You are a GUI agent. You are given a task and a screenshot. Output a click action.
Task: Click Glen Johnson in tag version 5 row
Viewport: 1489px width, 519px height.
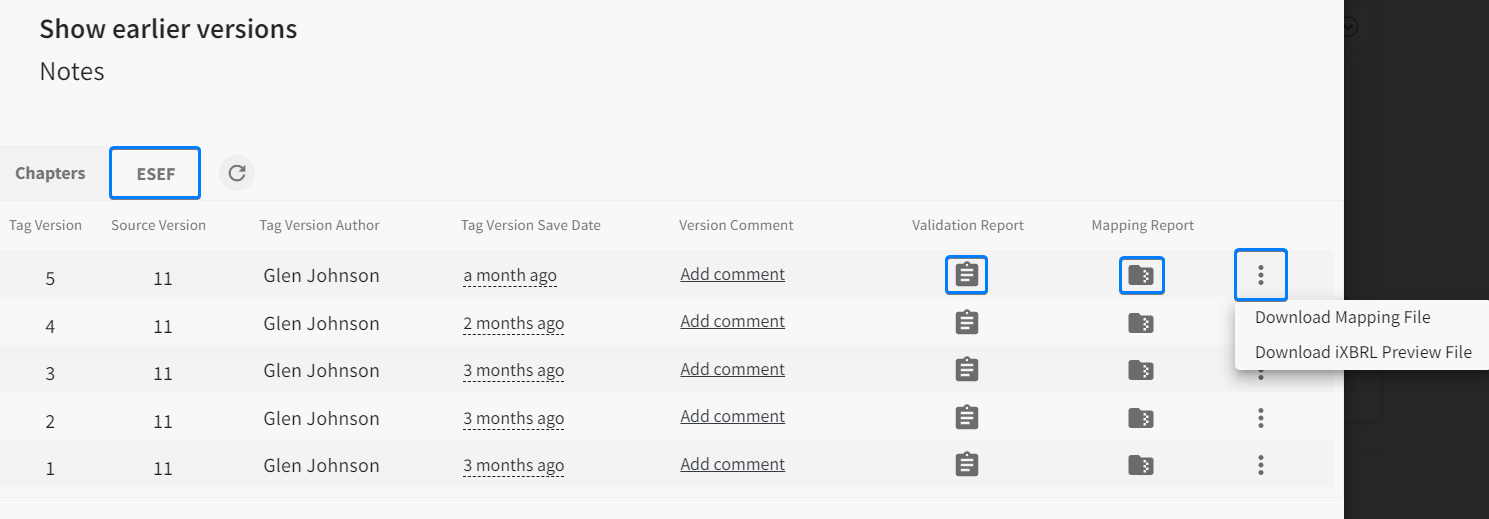click(321, 275)
